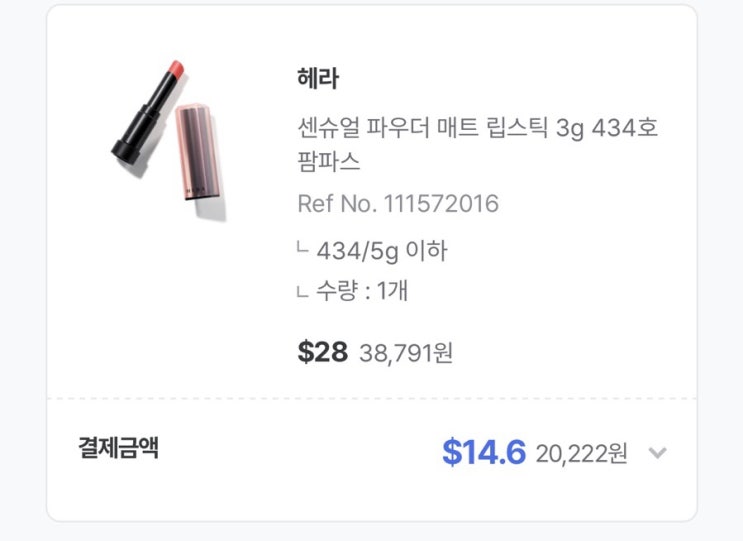Expand the payment amount chevron
This screenshot has width=743, height=541.
(x=657, y=453)
